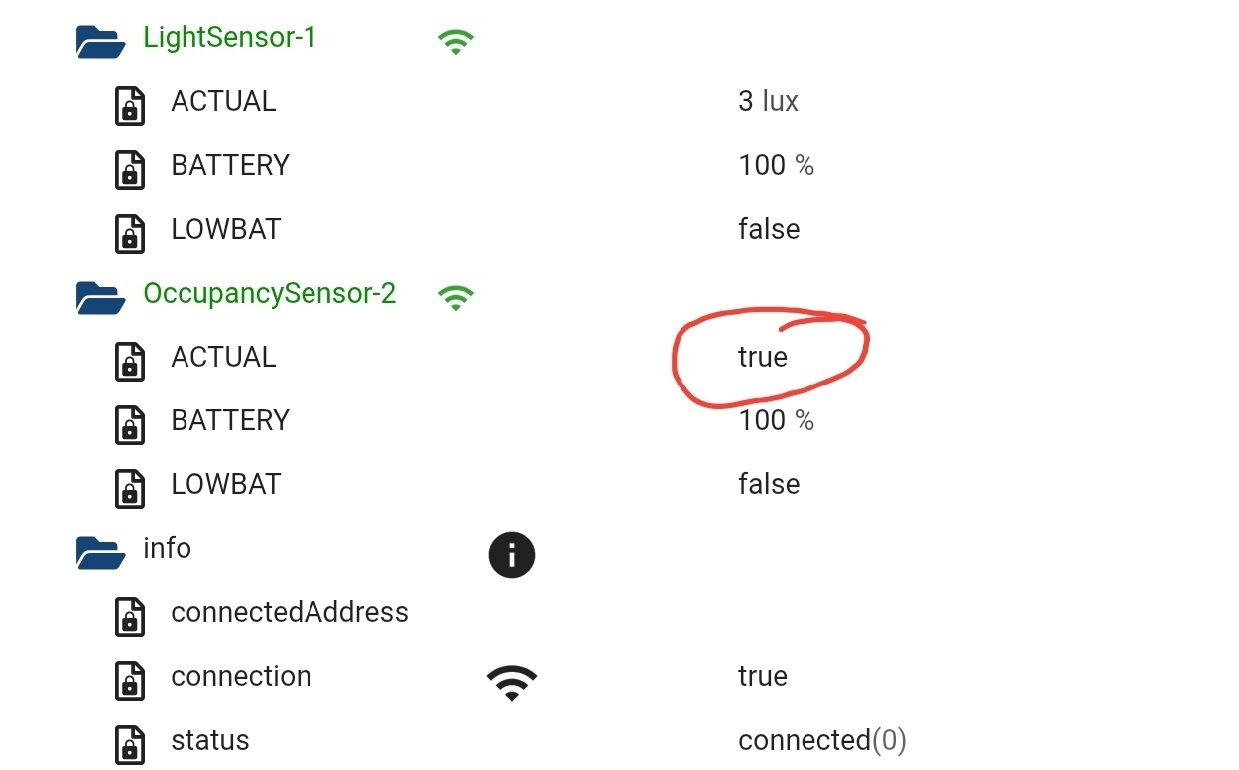Toggle the connection true value
The image size is (1239, 770).
(x=762, y=676)
